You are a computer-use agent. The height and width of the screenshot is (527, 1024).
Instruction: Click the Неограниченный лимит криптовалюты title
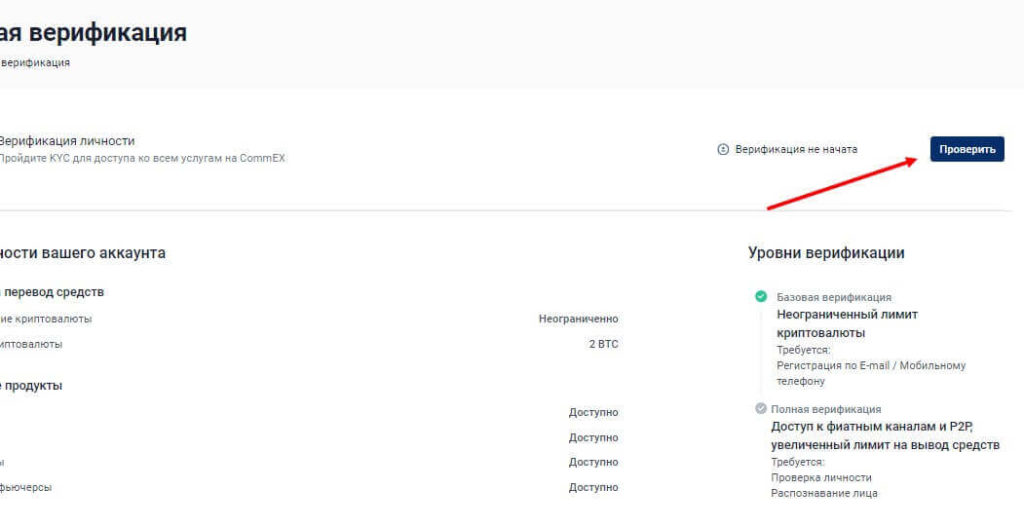[847, 323]
